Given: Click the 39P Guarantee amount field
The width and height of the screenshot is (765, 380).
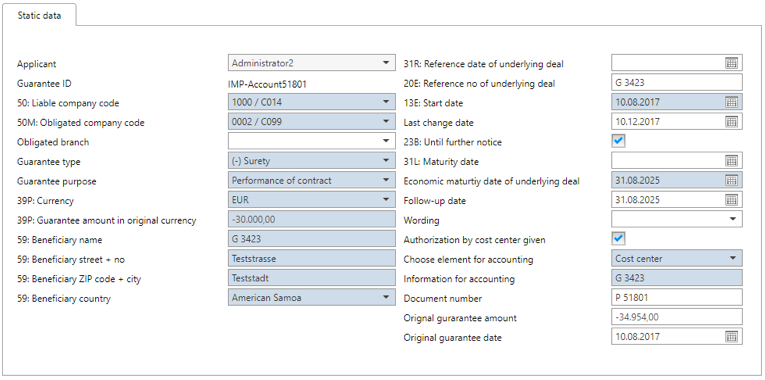Looking at the screenshot, I should point(311,219).
